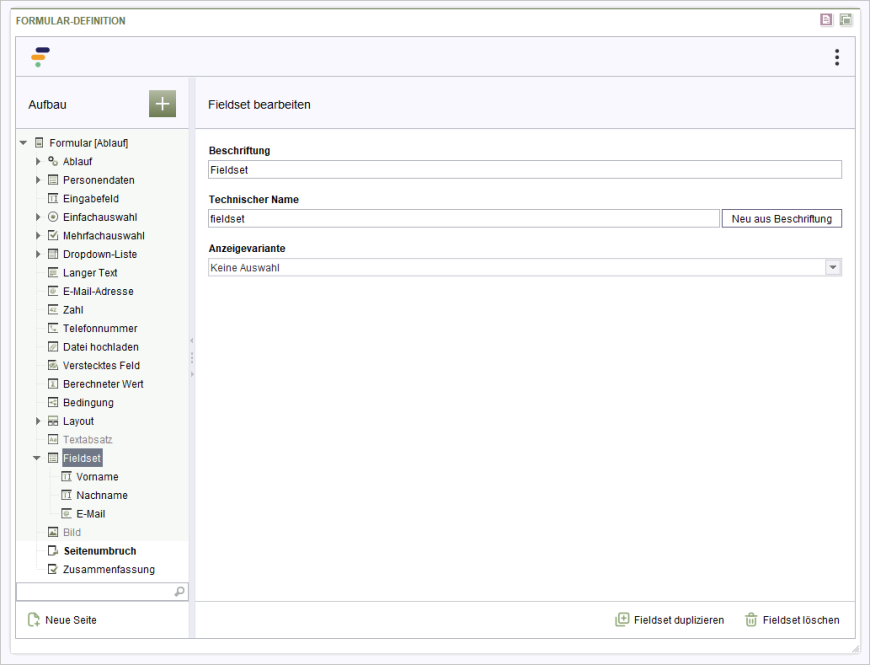Image resolution: width=870 pixels, height=665 pixels.
Task: Focus the Technischer Name field
Action: (x=463, y=218)
